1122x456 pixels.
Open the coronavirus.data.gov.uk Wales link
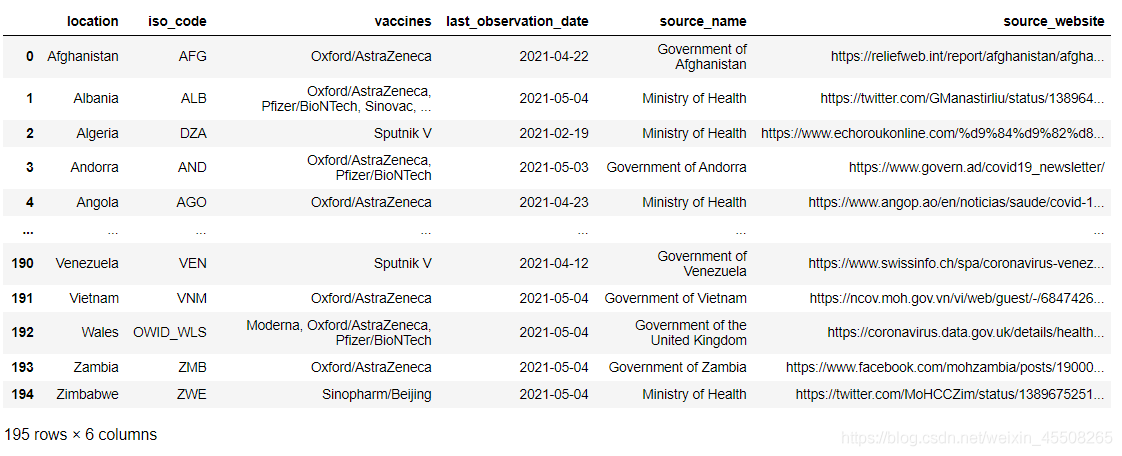(x=965, y=332)
